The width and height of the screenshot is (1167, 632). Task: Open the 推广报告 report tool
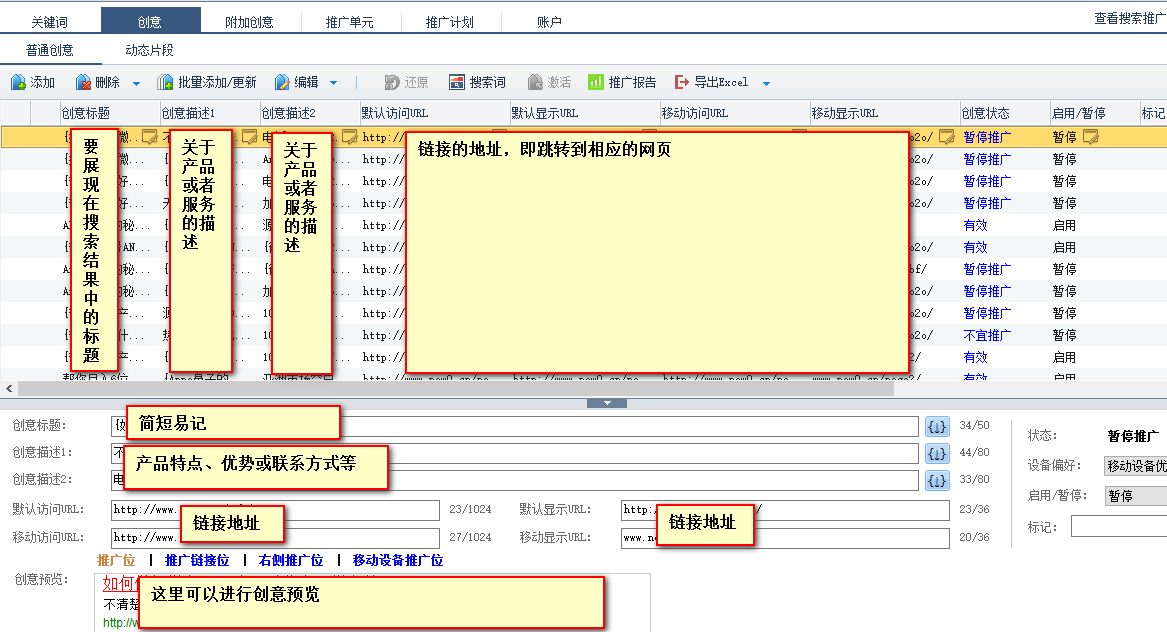pos(622,82)
